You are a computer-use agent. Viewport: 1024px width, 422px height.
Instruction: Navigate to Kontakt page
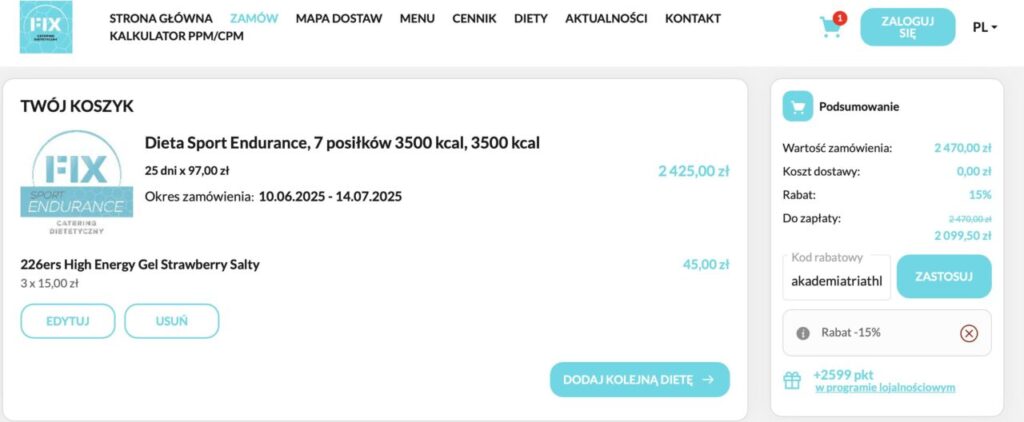pos(692,19)
